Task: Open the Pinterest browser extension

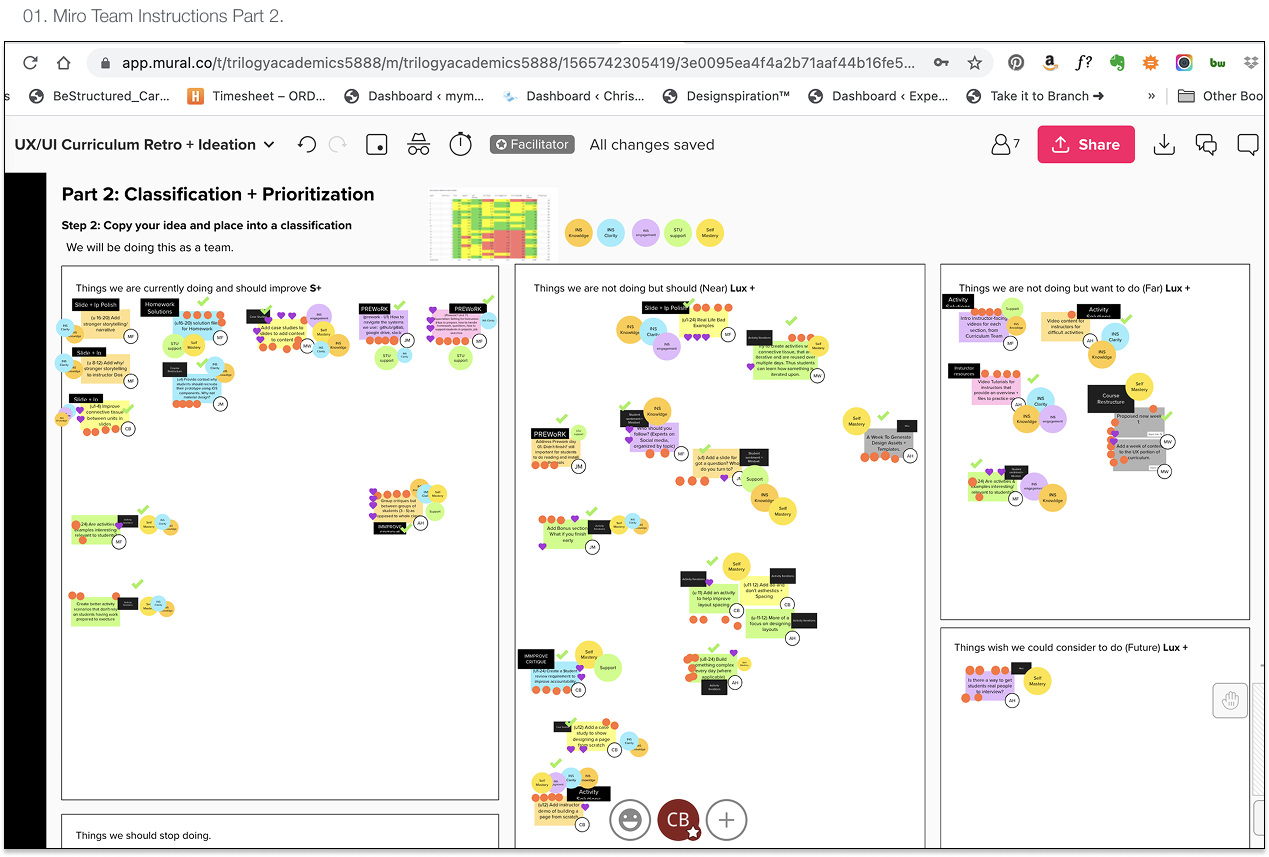Action: [x=1016, y=63]
